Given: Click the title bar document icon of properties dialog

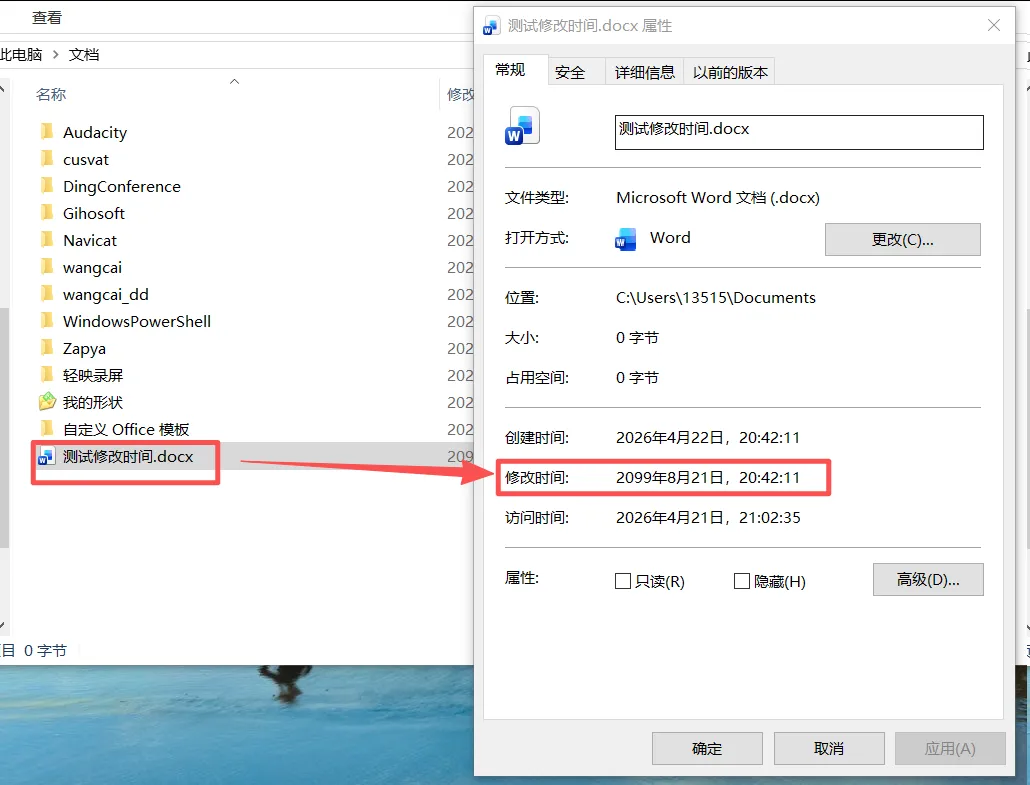Looking at the screenshot, I should [491, 26].
